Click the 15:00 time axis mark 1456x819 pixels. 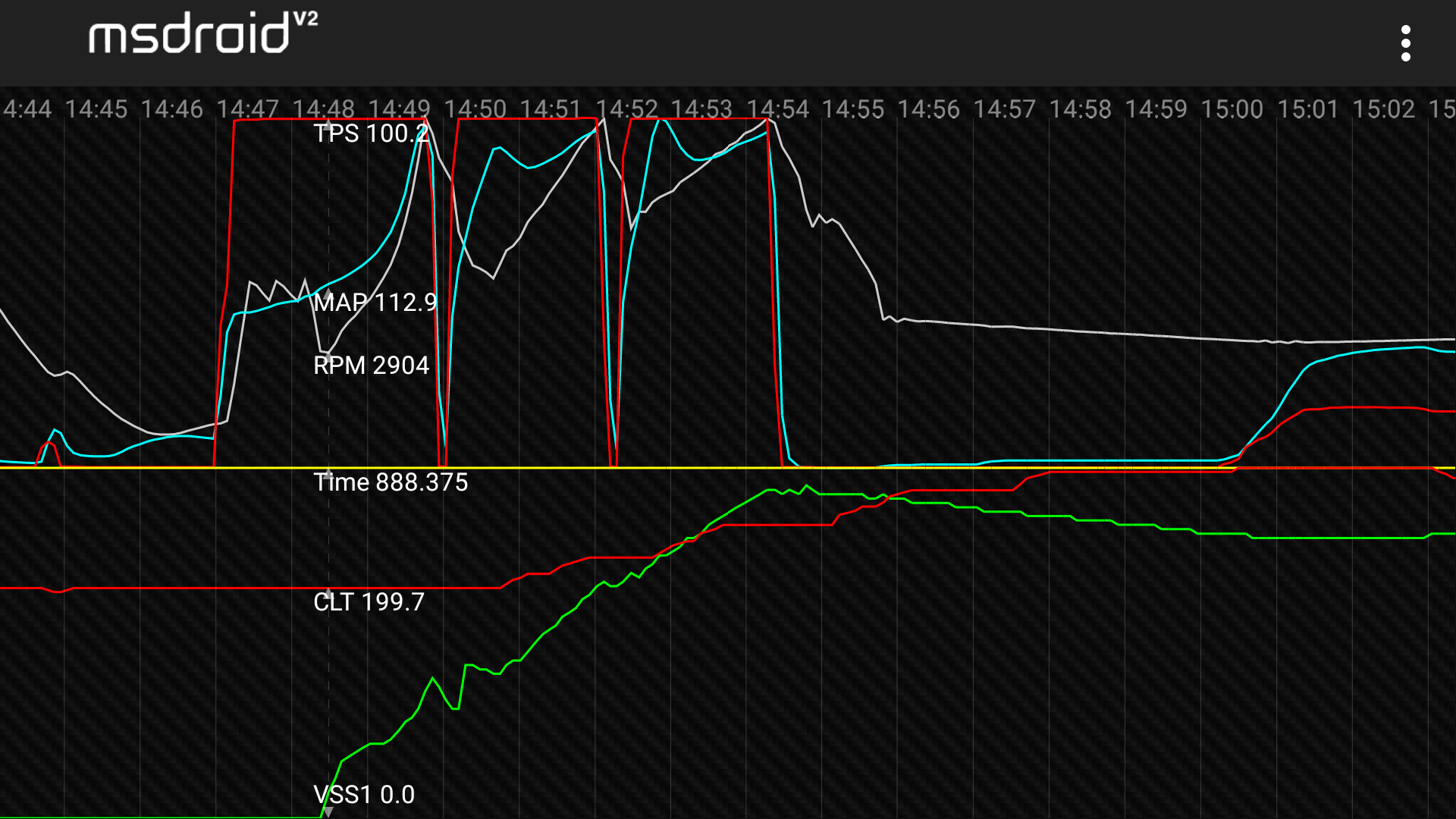(1232, 109)
